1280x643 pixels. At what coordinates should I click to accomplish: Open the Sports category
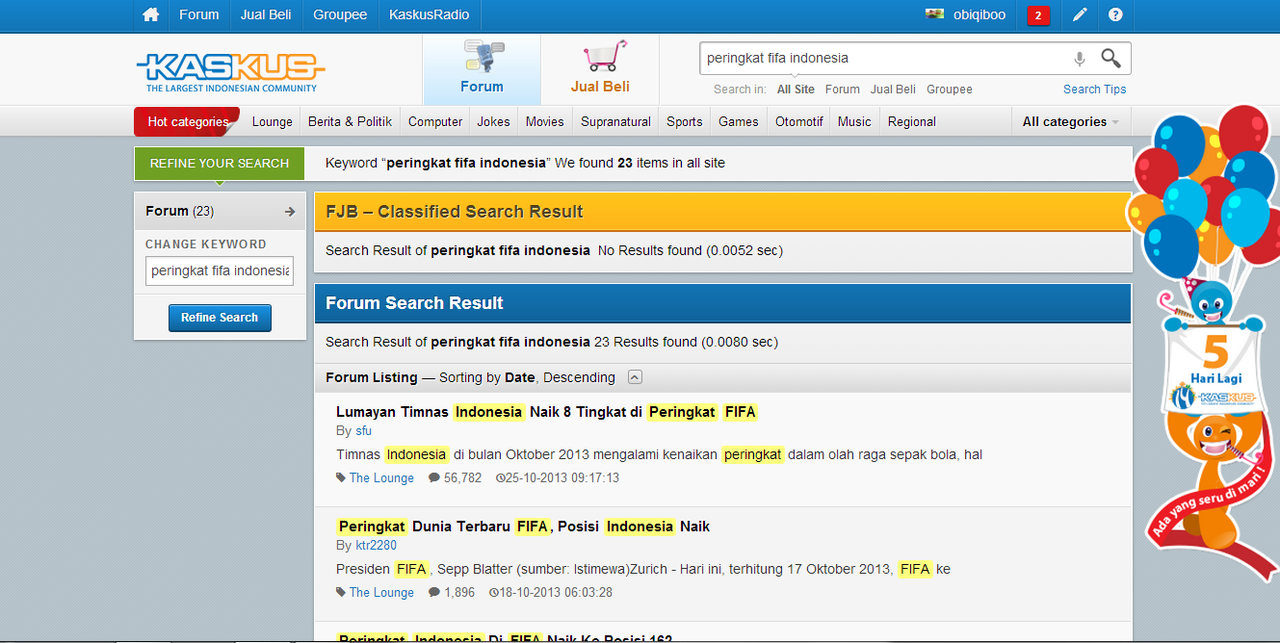point(684,122)
